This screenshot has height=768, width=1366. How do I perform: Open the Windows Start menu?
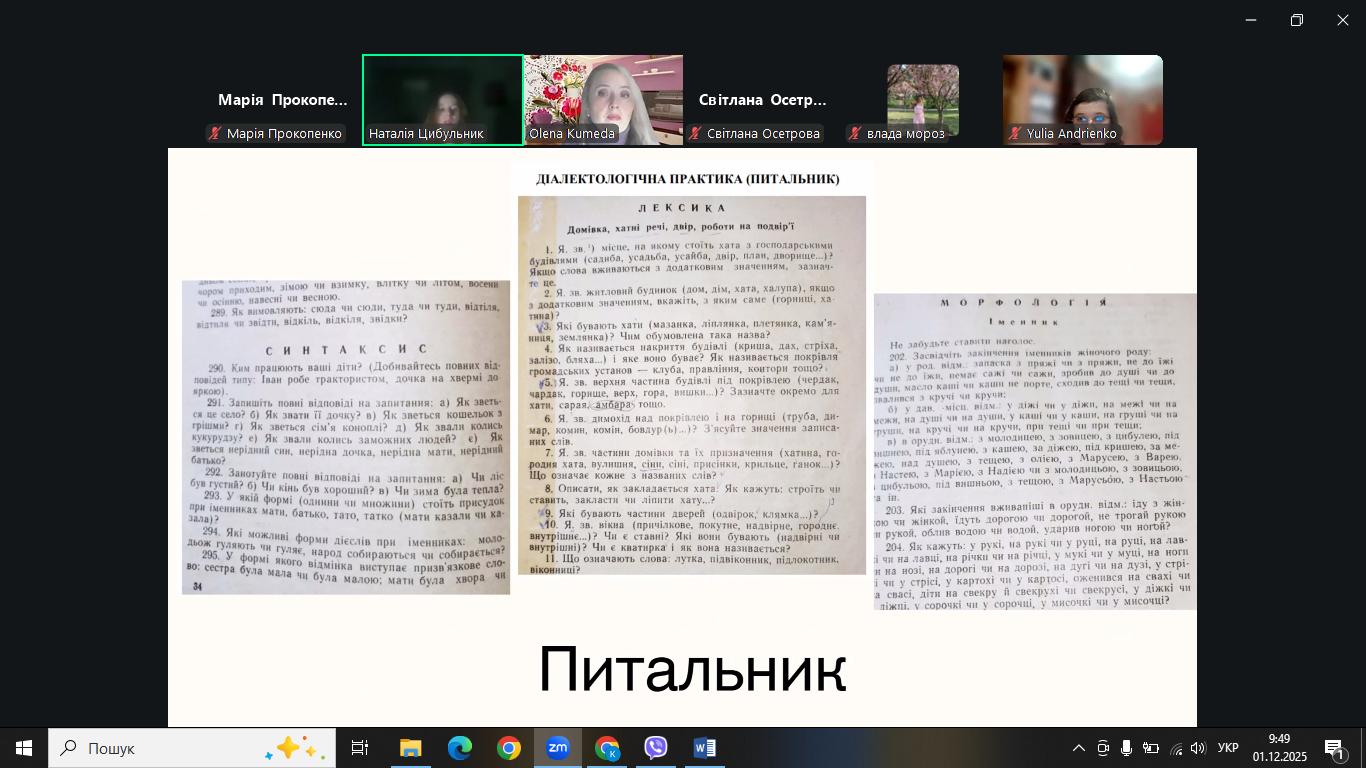(24, 748)
